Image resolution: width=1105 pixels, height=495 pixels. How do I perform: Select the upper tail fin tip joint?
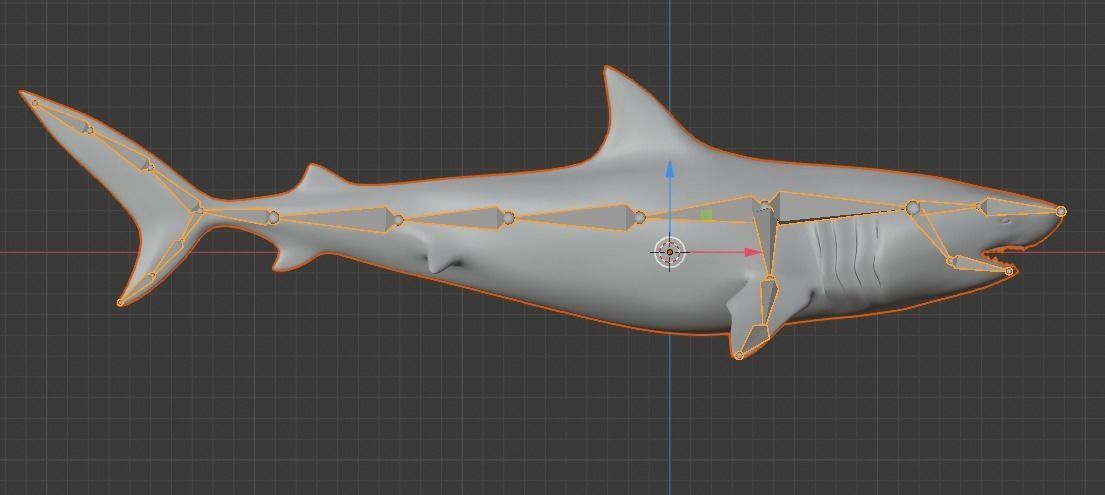tap(35, 103)
